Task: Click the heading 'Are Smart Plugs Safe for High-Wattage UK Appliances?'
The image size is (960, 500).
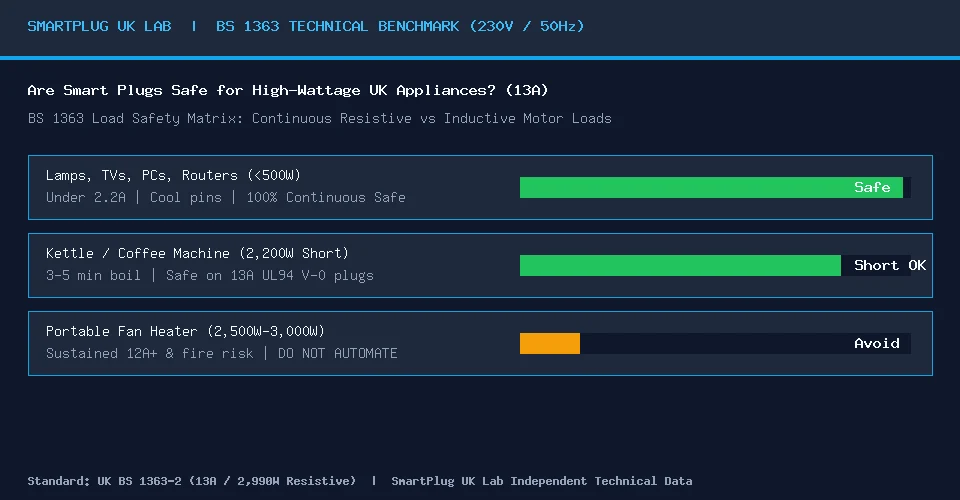Action: 288,91
